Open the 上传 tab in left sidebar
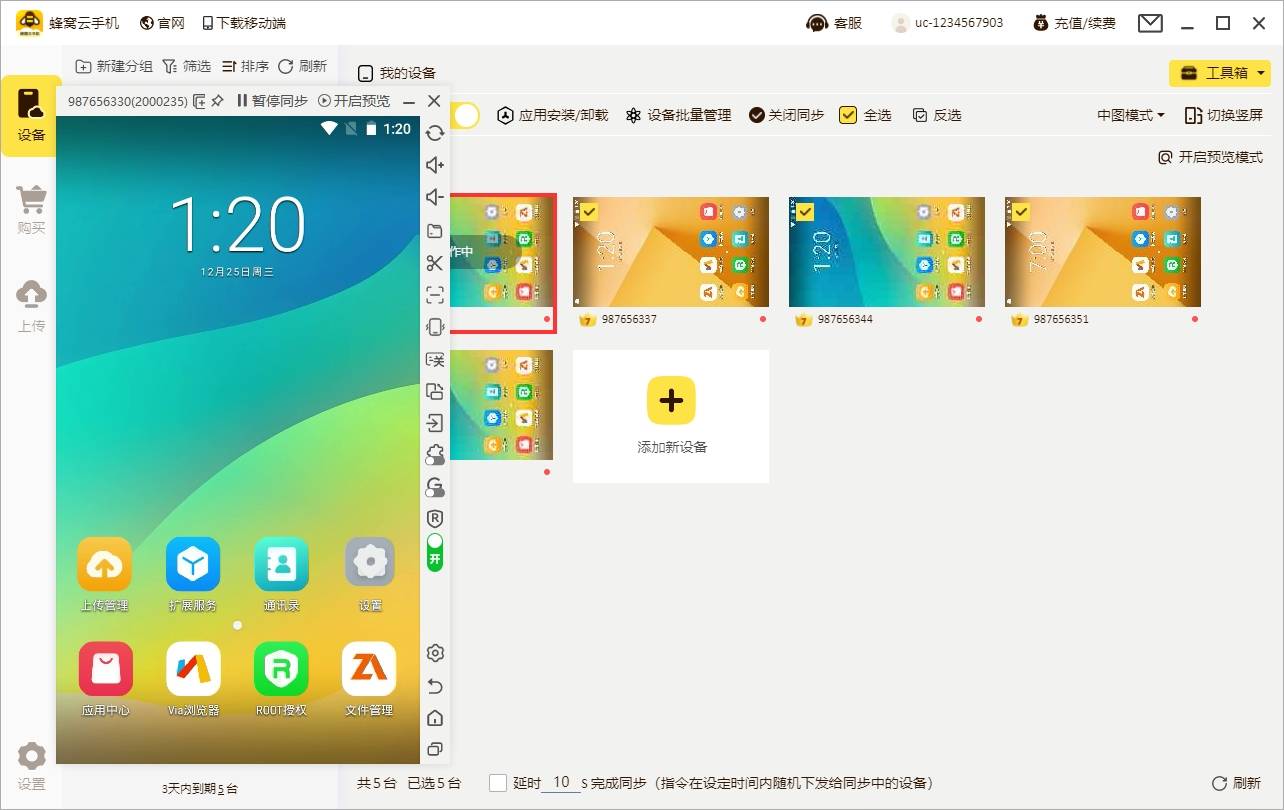The image size is (1284, 810). (31, 305)
